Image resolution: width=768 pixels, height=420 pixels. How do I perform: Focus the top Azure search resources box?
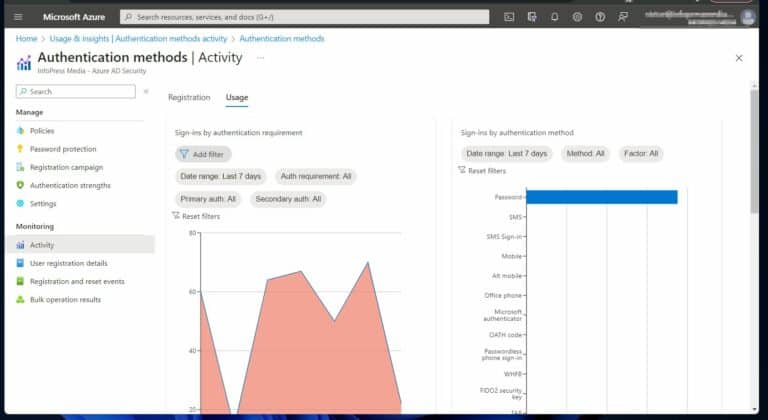(x=305, y=17)
